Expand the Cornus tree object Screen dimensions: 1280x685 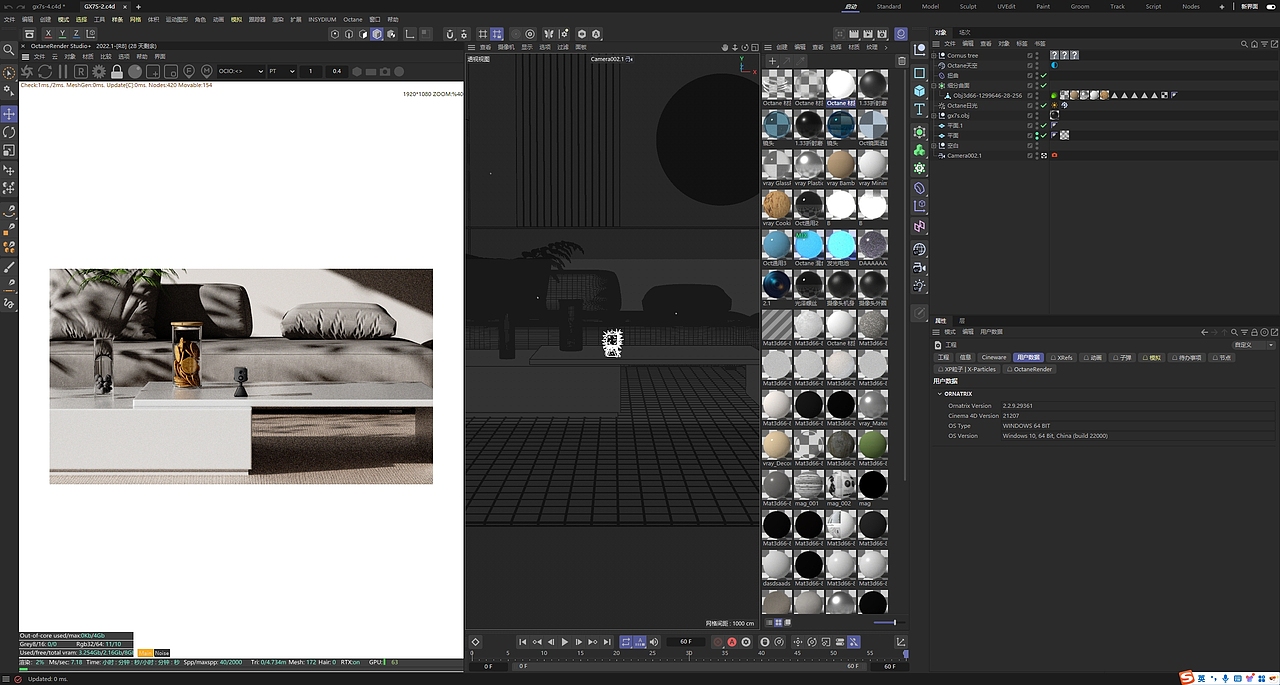934,56
